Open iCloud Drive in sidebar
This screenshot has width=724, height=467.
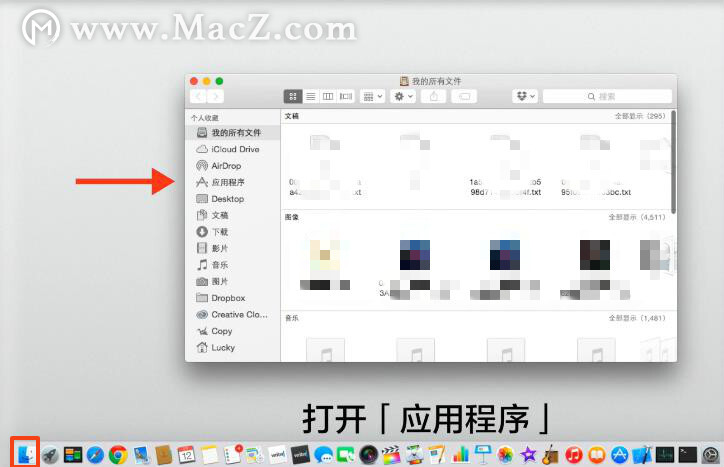(x=228, y=149)
